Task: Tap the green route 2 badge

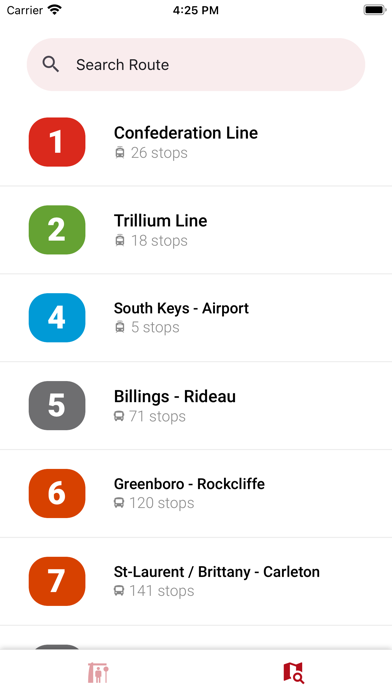Action: coord(57,230)
